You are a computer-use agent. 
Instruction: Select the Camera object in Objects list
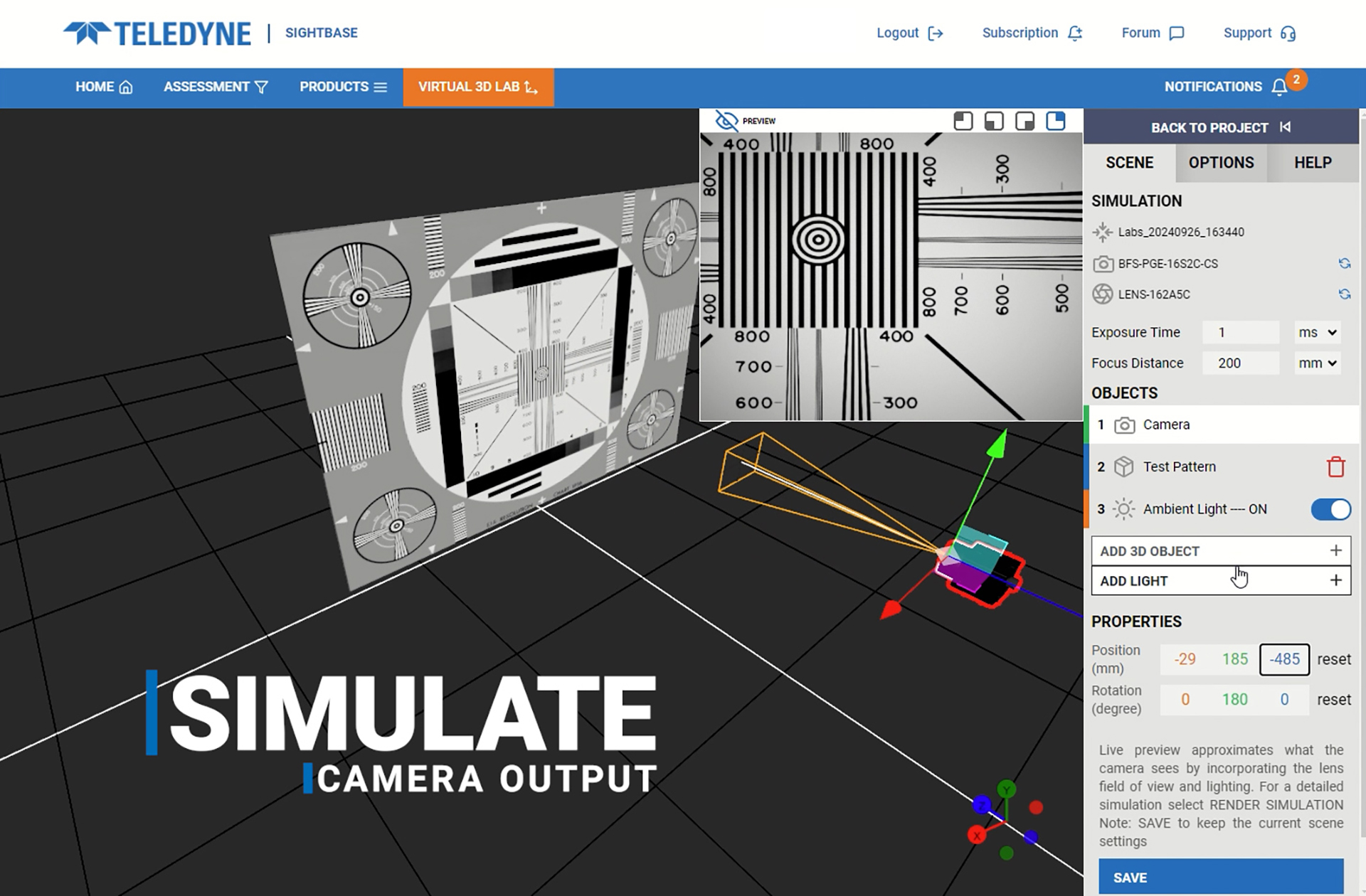[1165, 425]
